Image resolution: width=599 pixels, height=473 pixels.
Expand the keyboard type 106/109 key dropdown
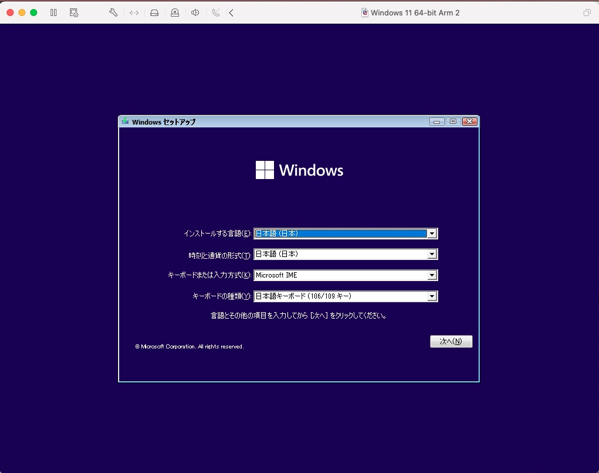432,296
